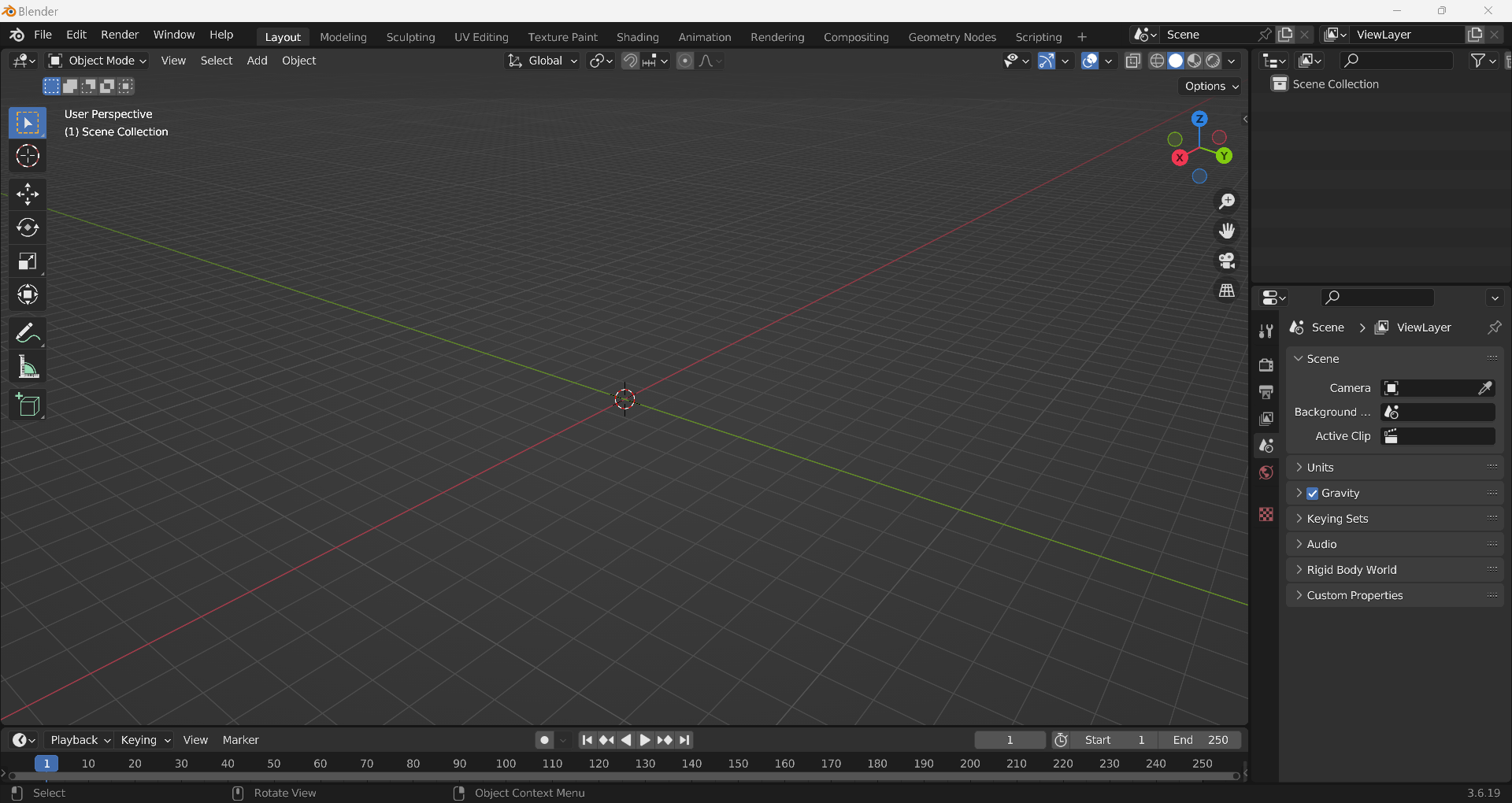Open the Render menu
Image resolution: width=1512 pixels, height=803 pixels.
coord(120,35)
